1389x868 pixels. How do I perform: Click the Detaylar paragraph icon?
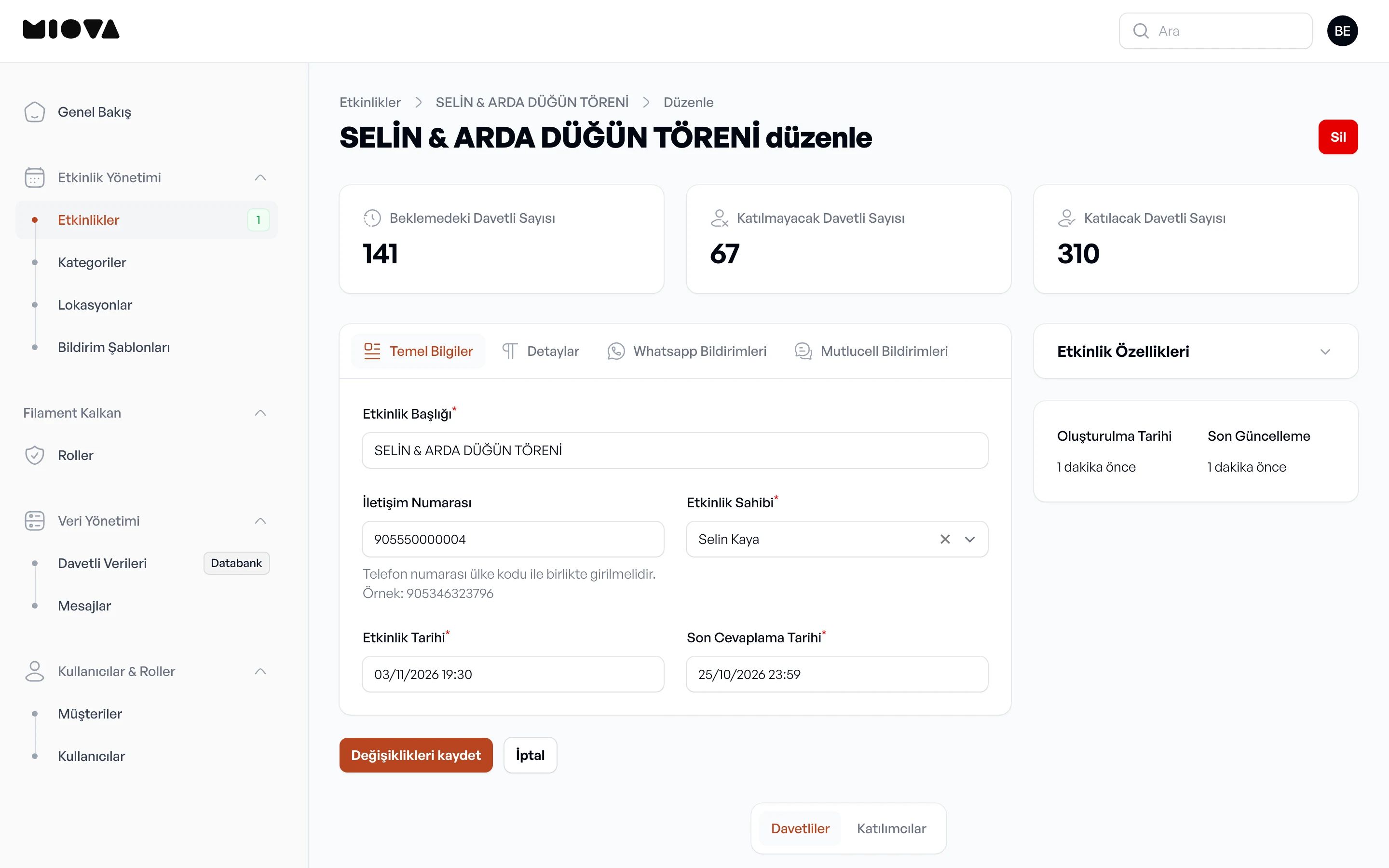(x=510, y=352)
